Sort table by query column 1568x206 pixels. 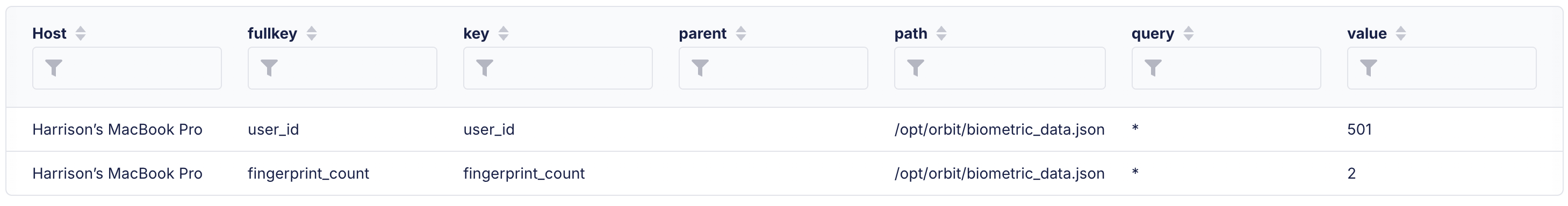click(x=1189, y=33)
